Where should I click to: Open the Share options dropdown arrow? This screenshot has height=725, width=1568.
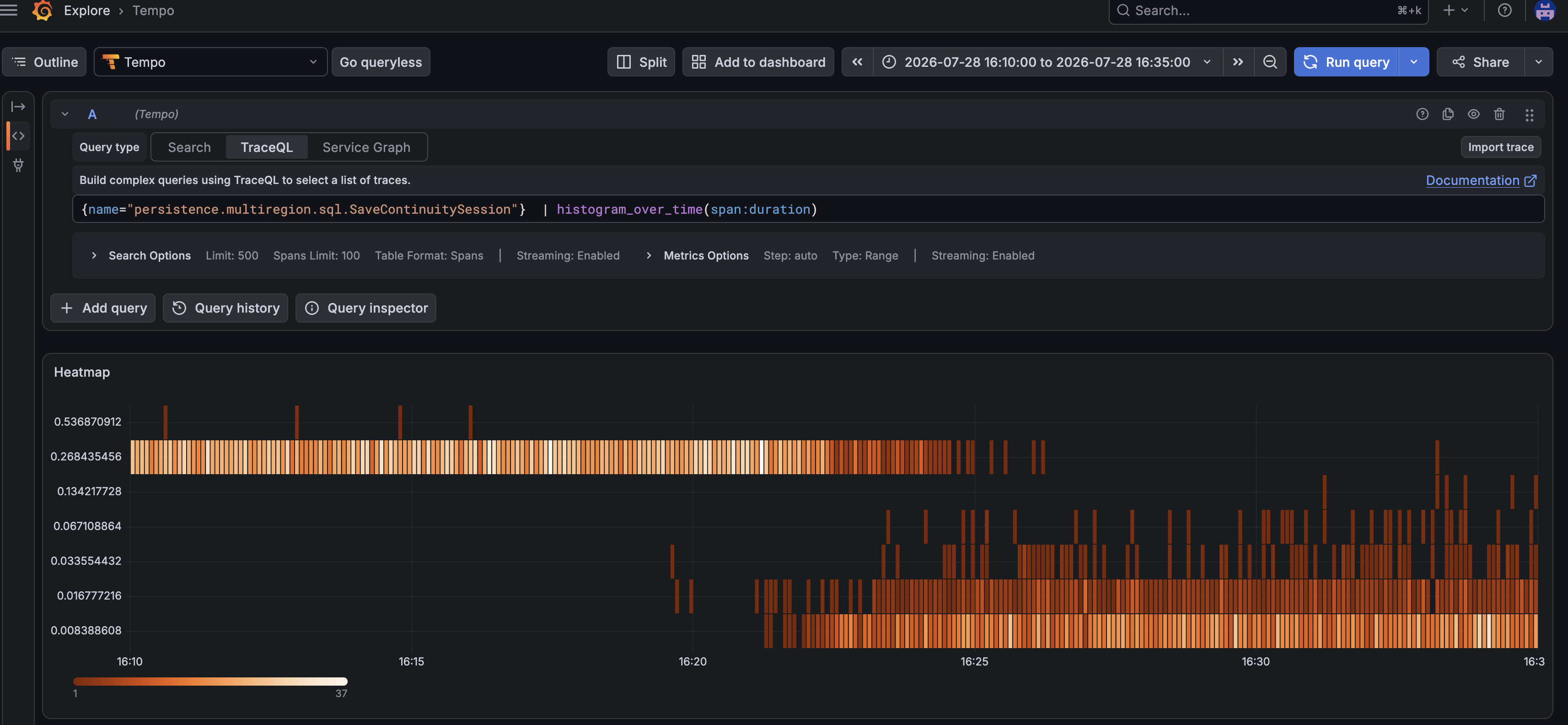1538,62
